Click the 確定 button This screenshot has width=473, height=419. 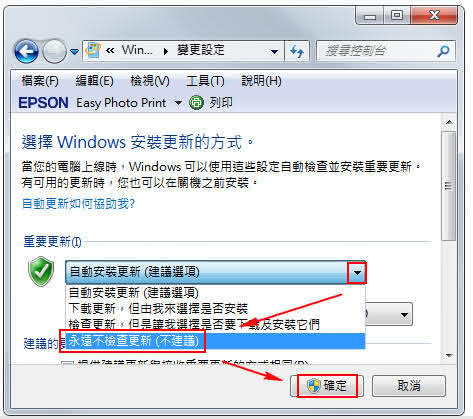[x=327, y=386]
